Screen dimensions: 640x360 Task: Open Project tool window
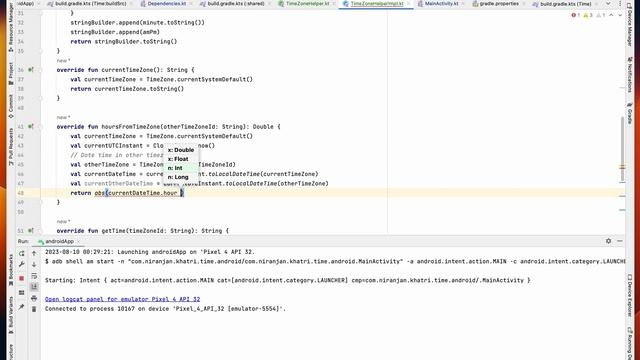[x=11, y=73]
